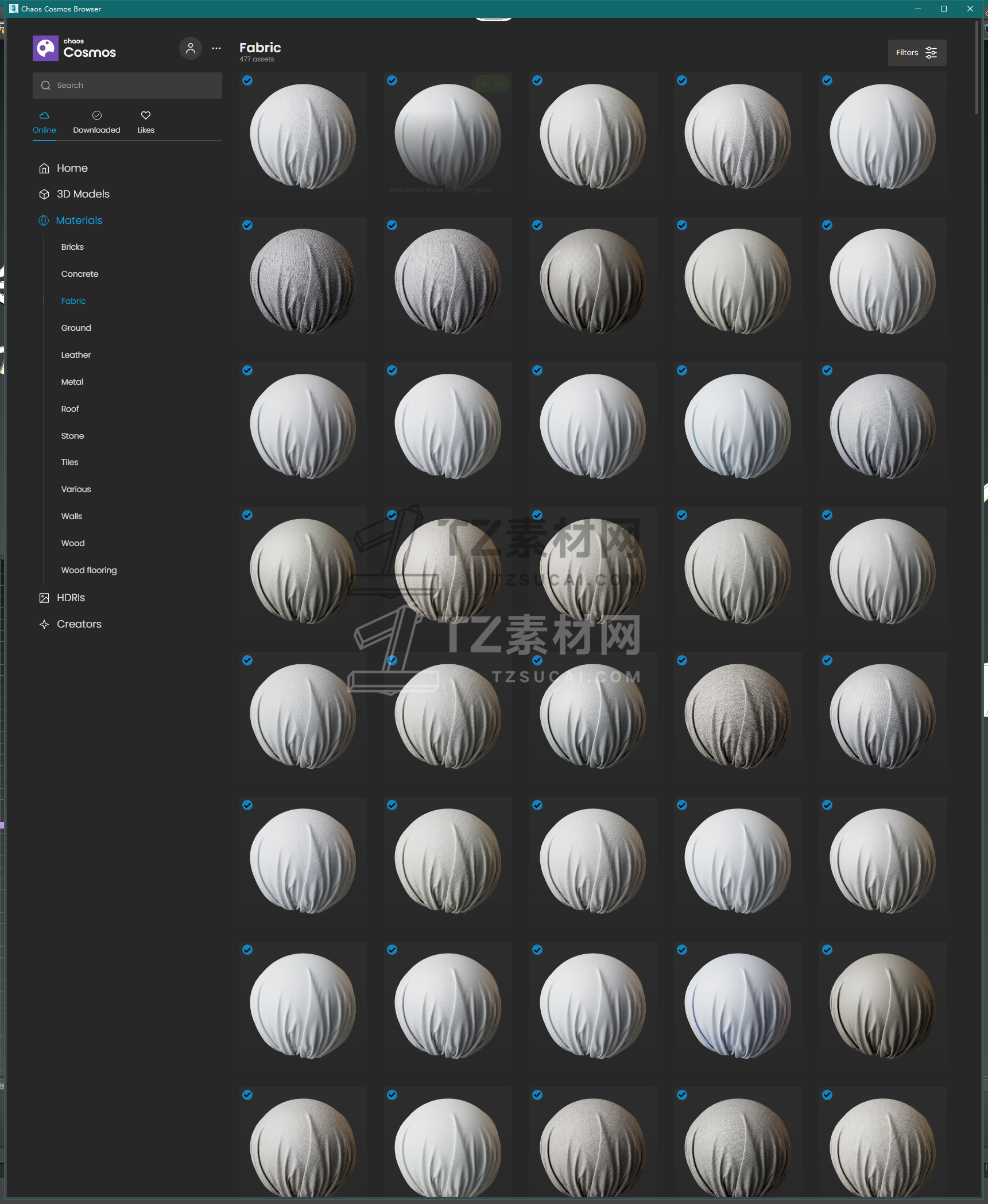Select the Wood flooring material category
988x1204 pixels.
[x=89, y=570]
